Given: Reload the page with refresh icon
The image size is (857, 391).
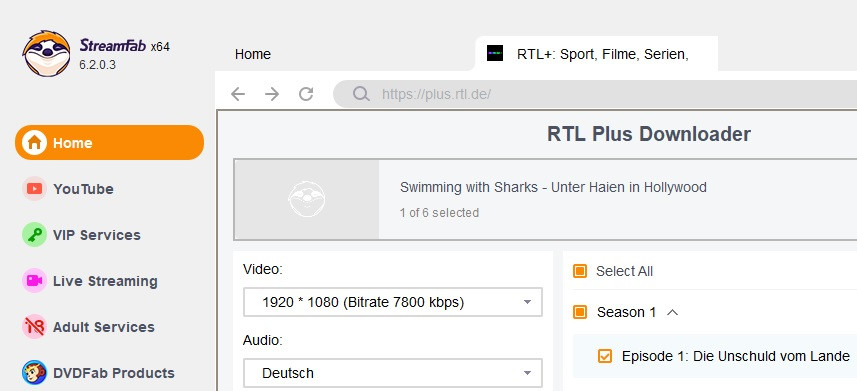Looking at the screenshot, I should [x=306, y=94].
